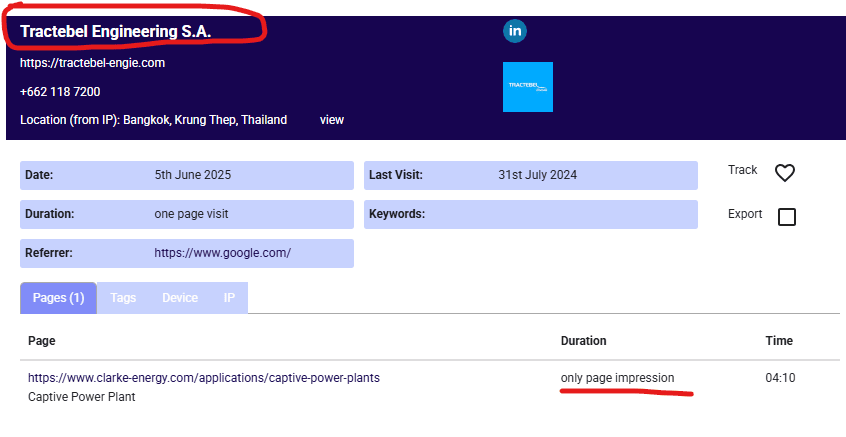Click the 04:10 time cell
This screenshot has height=437, width=846.
tap(780, 378)
